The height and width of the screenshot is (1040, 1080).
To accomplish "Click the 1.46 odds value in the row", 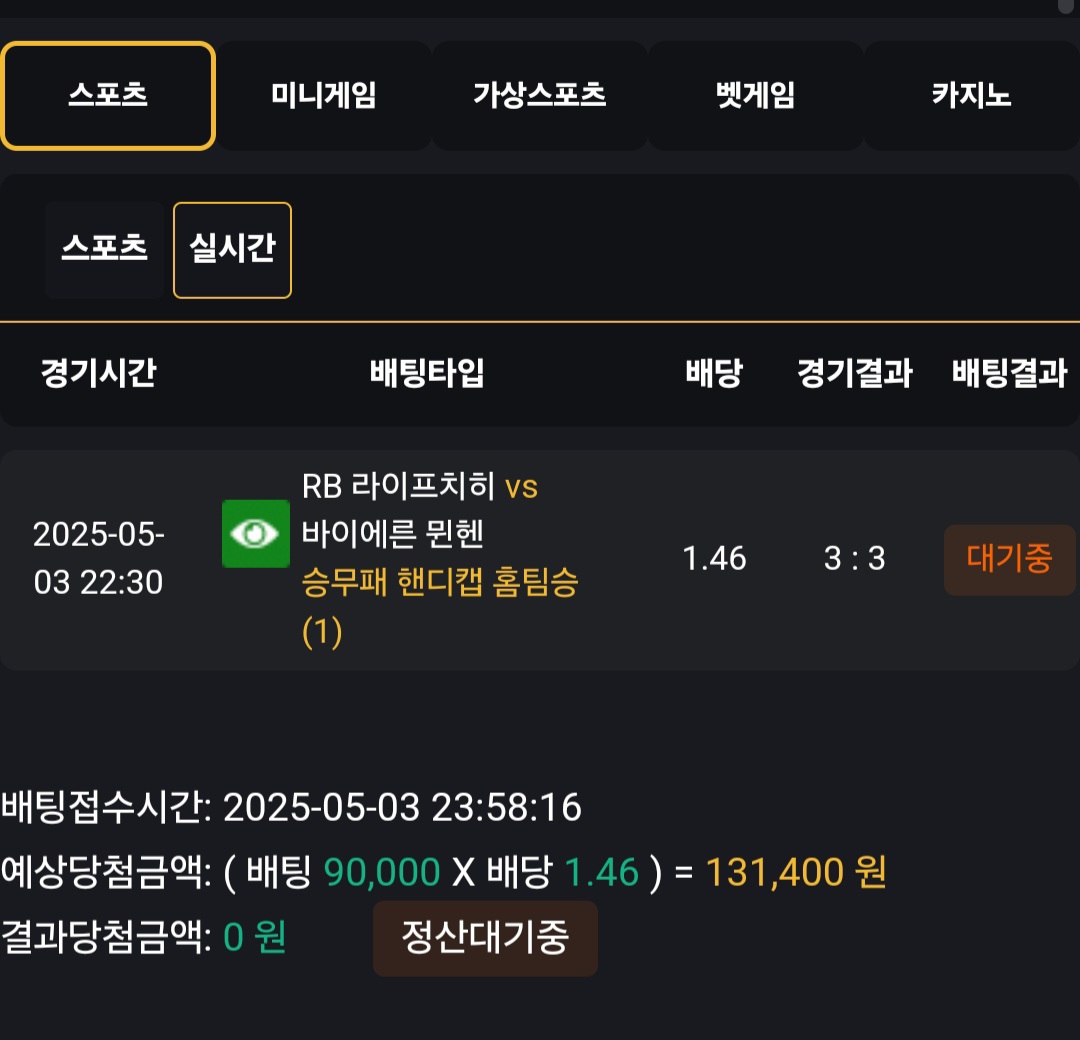I will (x=714, y=559).
